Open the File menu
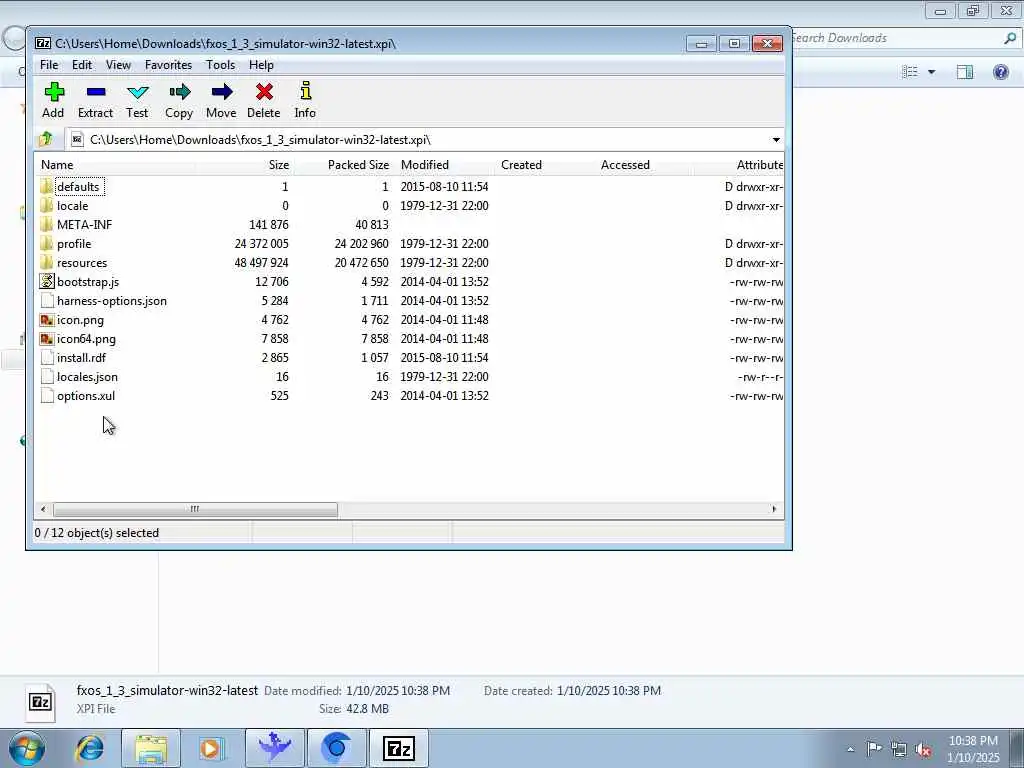 point(49,65)
